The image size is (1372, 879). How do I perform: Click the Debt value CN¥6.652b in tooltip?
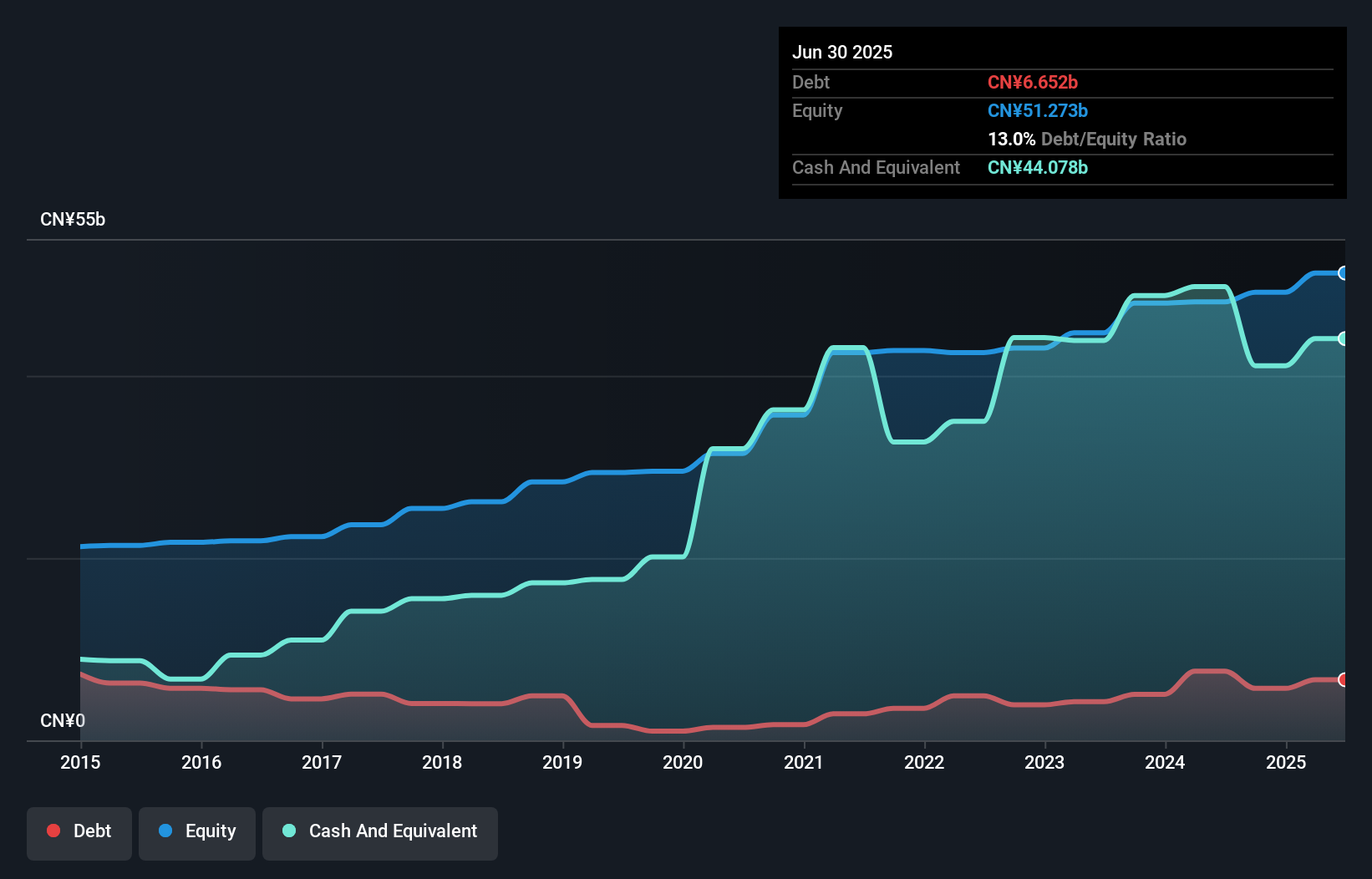[1033, 82]
